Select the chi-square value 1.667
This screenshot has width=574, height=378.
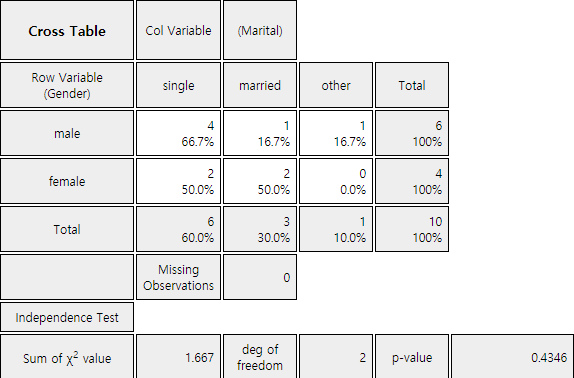coord(178,357)
